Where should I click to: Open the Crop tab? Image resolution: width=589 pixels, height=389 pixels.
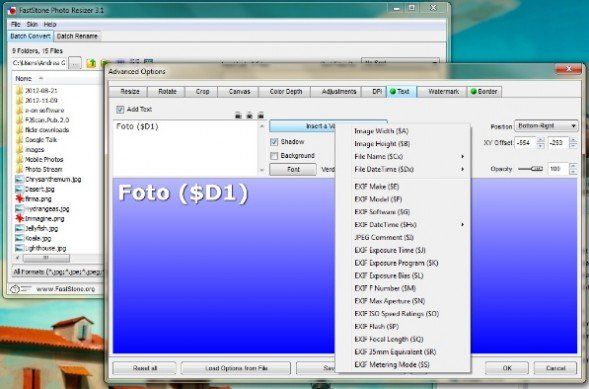[x=202, y=92]
